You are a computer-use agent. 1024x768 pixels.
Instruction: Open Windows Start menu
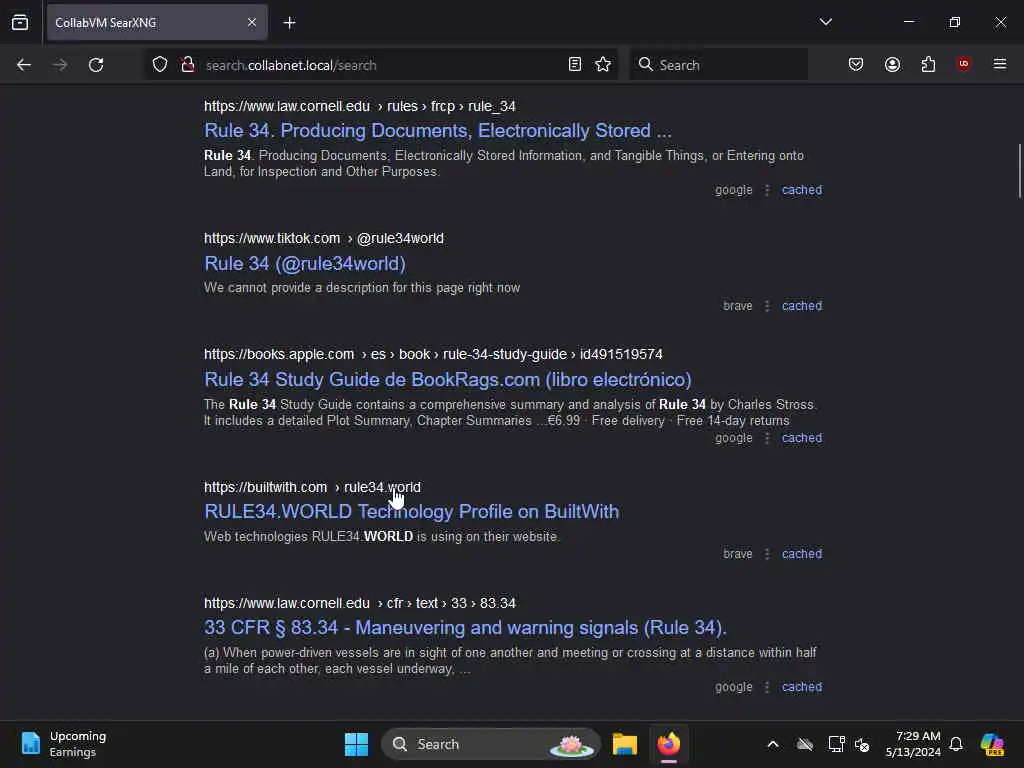(356, 744)
